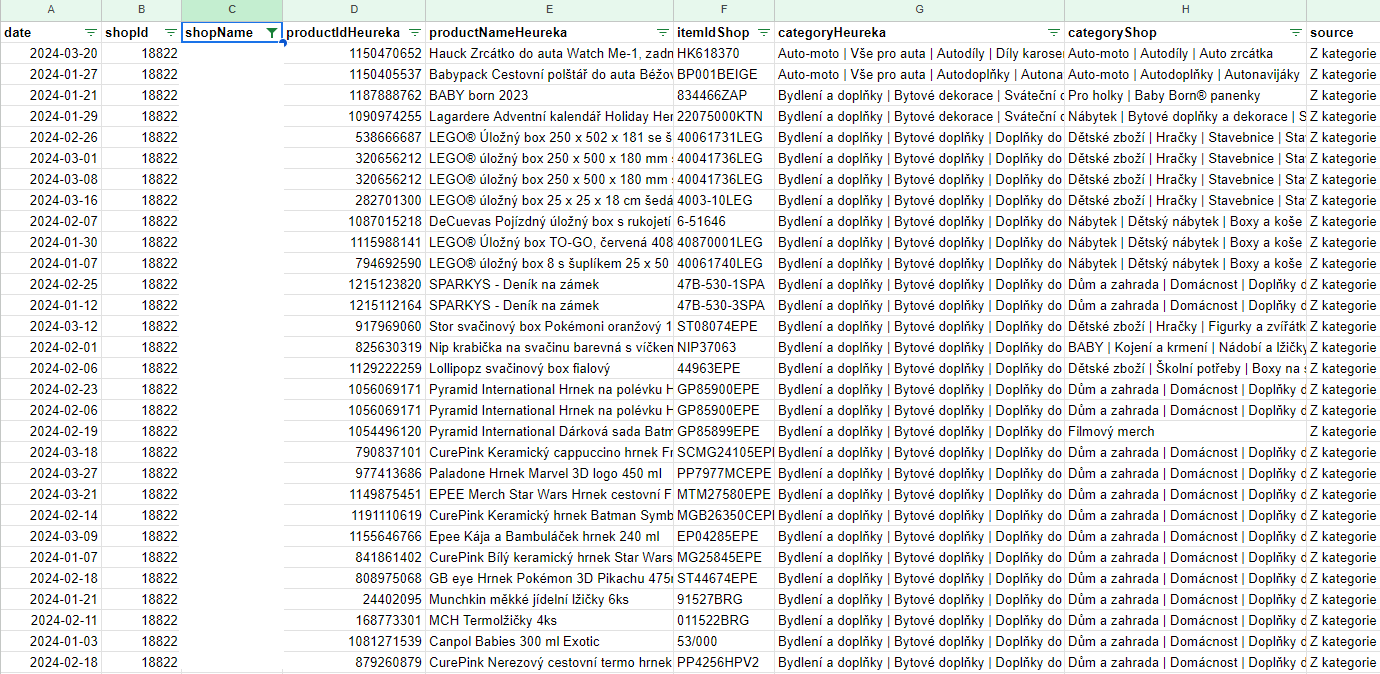Image resolution: width=1380 pixels, height=674 pixels.
Task: Select column A by its letter header
Action: (x=51, y=10)
